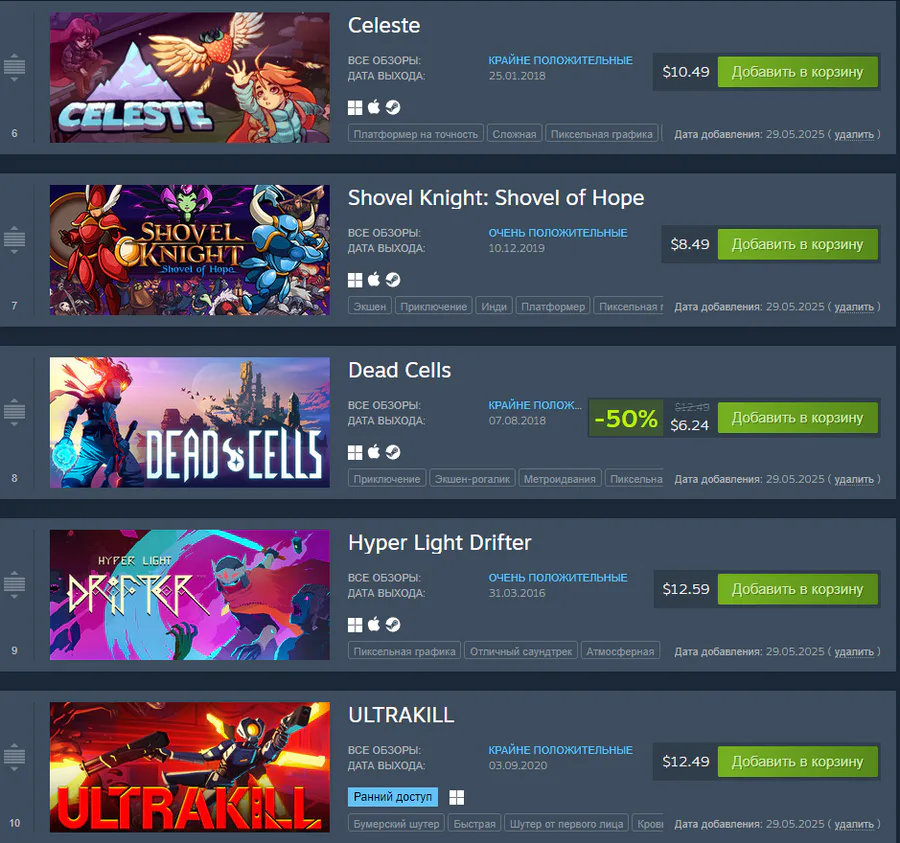The image size is (900, 843).
Task: Click the drag handle next to ULTRAKILL
Action: pos(14,756)
